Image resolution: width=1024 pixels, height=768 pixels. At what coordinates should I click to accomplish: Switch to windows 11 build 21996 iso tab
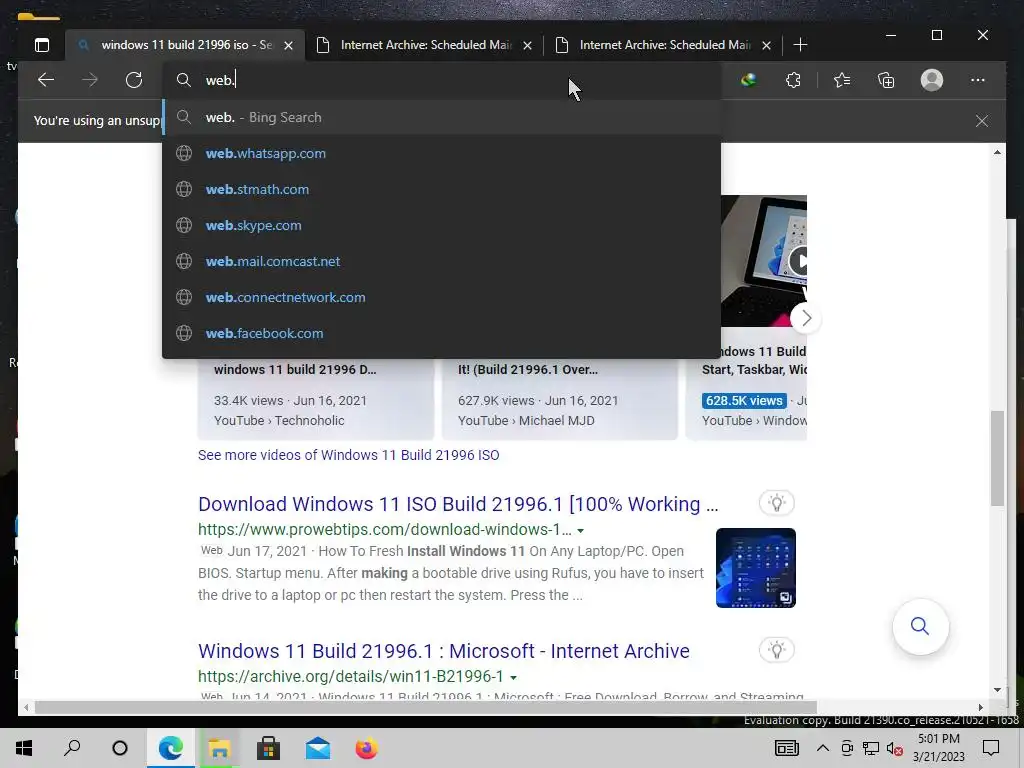click(185, 45)
